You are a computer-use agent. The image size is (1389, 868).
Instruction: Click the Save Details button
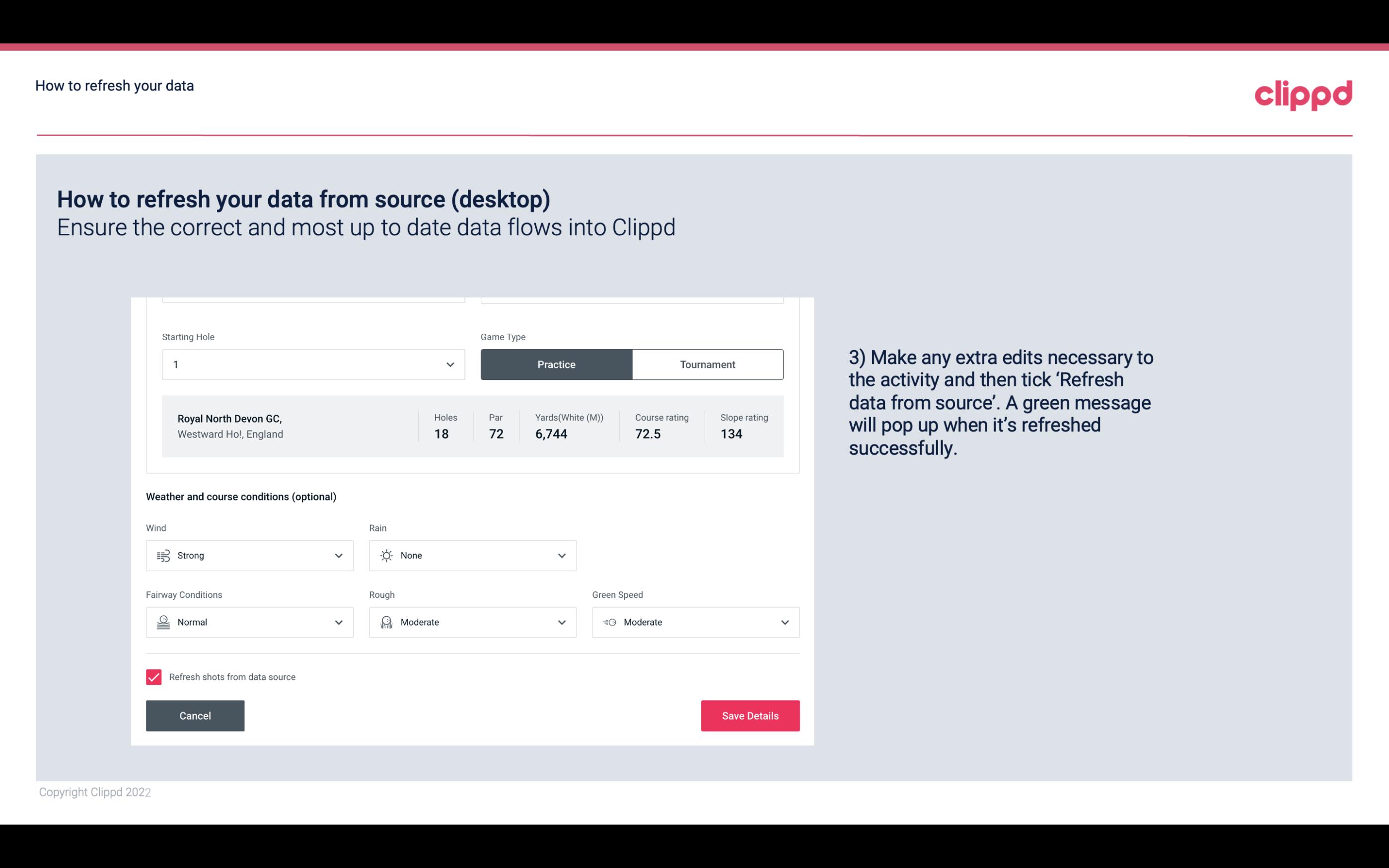[x=750, y=715]
